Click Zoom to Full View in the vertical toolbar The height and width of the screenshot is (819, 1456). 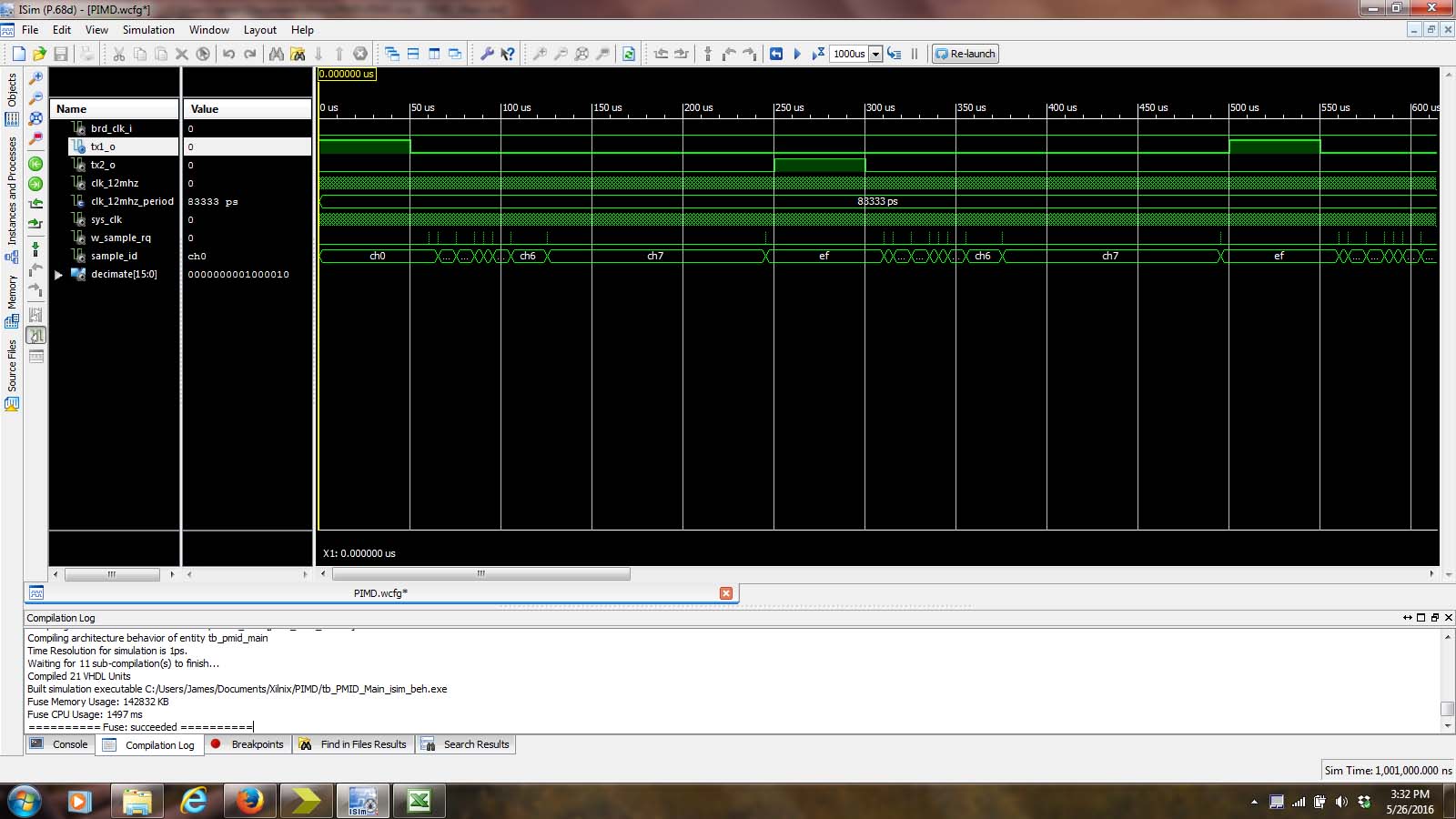35,118
